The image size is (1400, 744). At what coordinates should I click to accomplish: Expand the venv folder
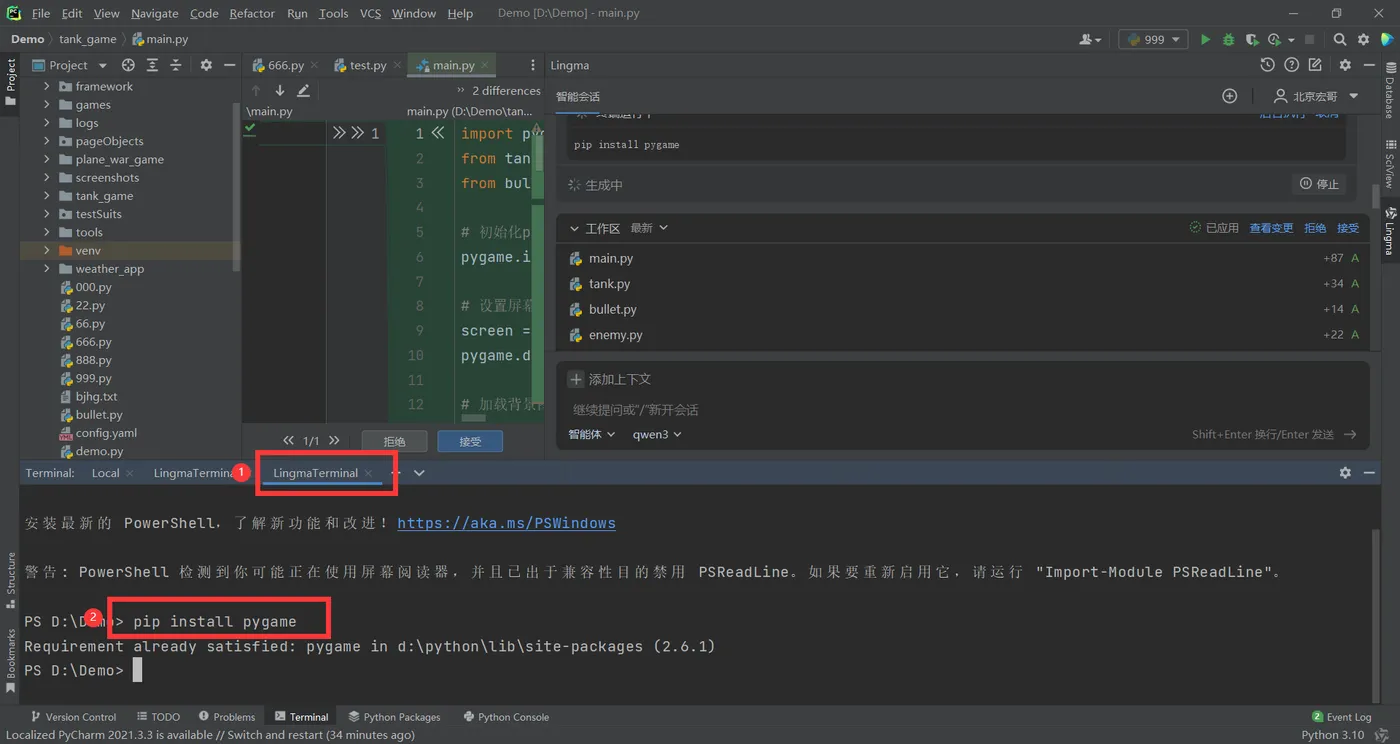pos(47,250)
